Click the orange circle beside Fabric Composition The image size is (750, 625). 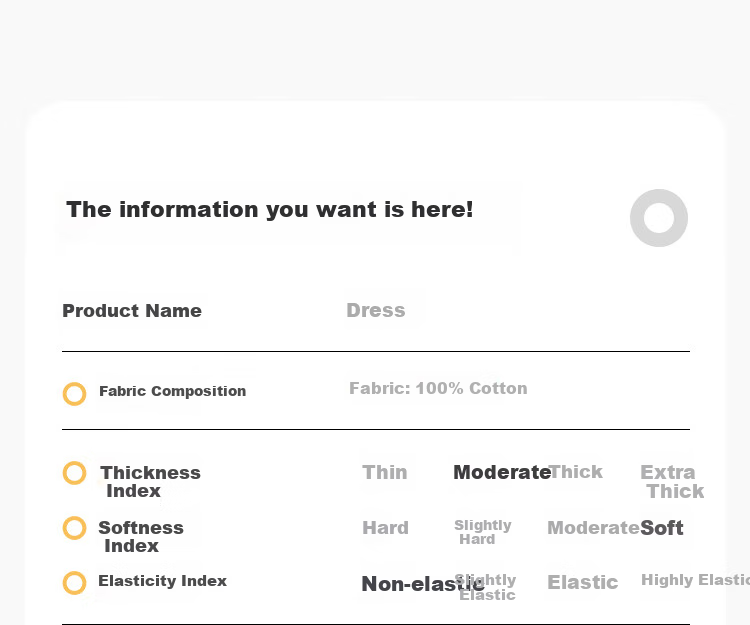click(x=75, y=394)
